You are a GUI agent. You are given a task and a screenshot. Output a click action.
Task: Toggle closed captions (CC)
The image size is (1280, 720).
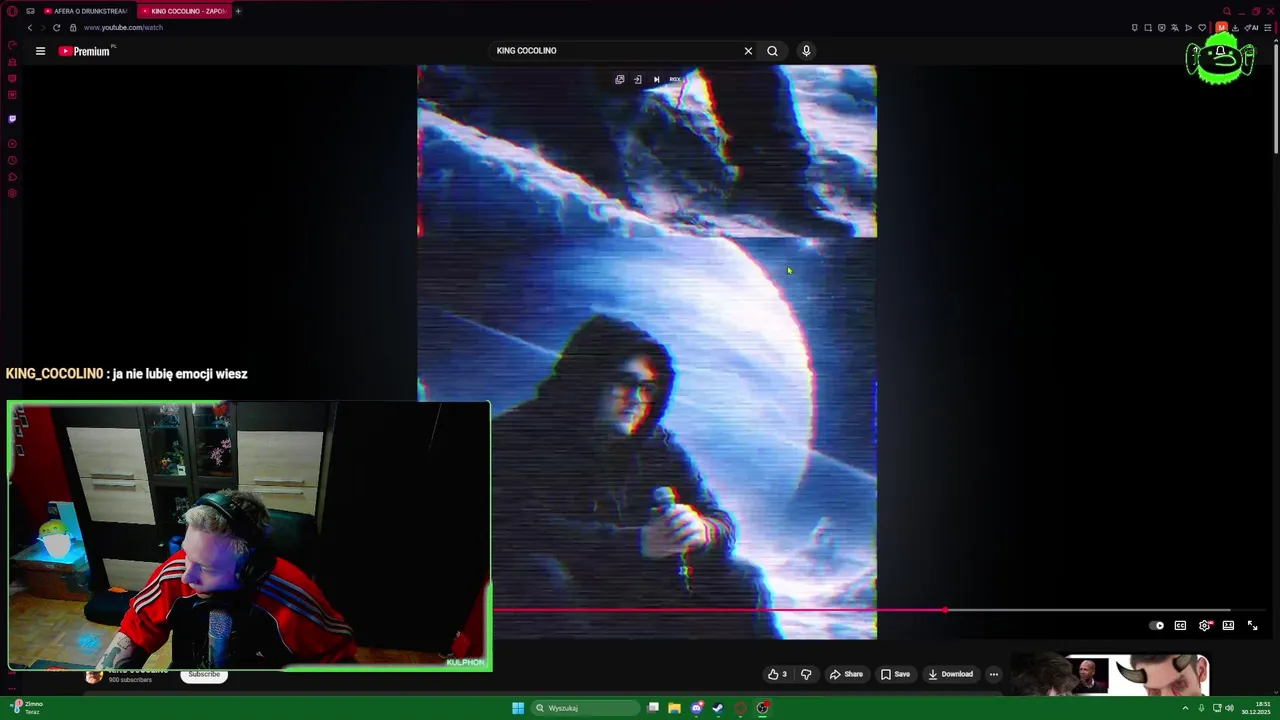click(x=1180, y=626)
